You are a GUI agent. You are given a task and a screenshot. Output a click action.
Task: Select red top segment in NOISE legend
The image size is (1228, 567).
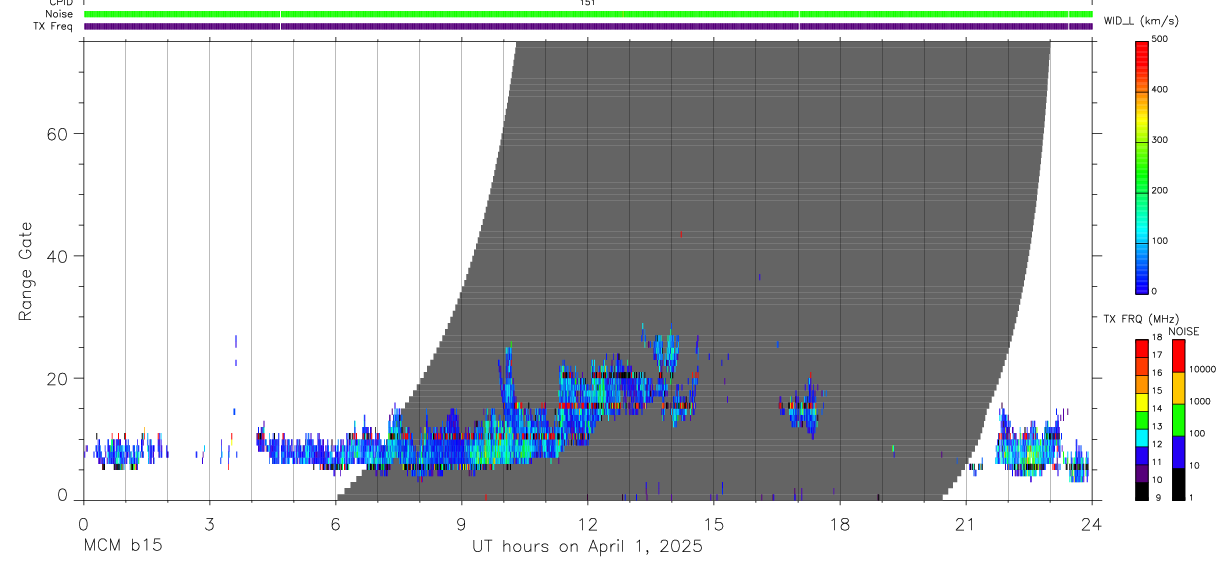point(1178,355)
